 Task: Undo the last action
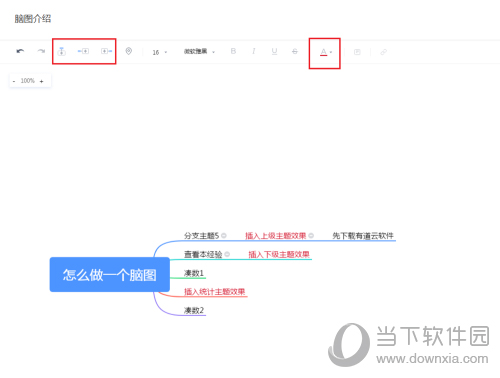click(x=20, y=51)
